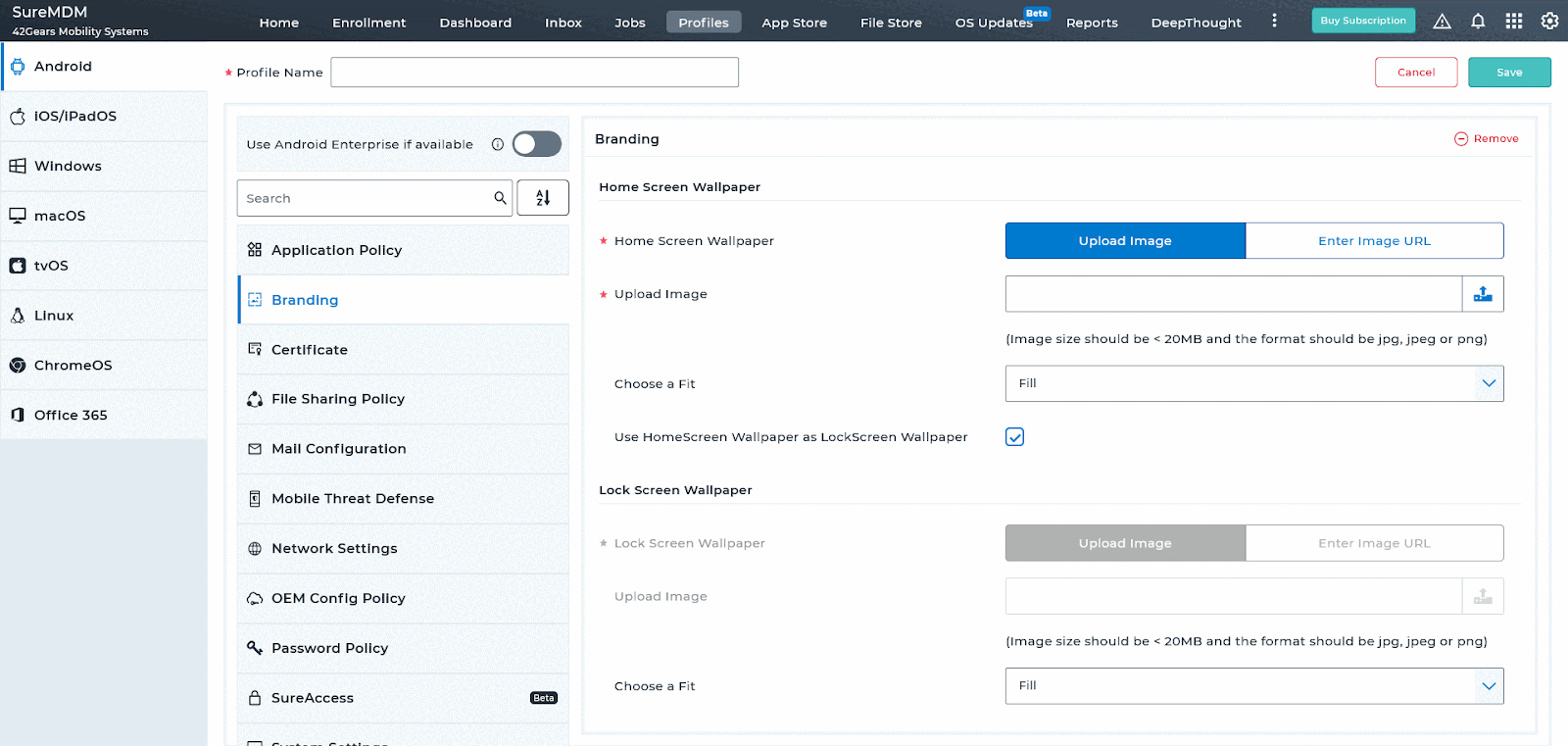Click the Android Enterprise info icon
This screenshot has height=746, width=1568.
tap(498, 144)
